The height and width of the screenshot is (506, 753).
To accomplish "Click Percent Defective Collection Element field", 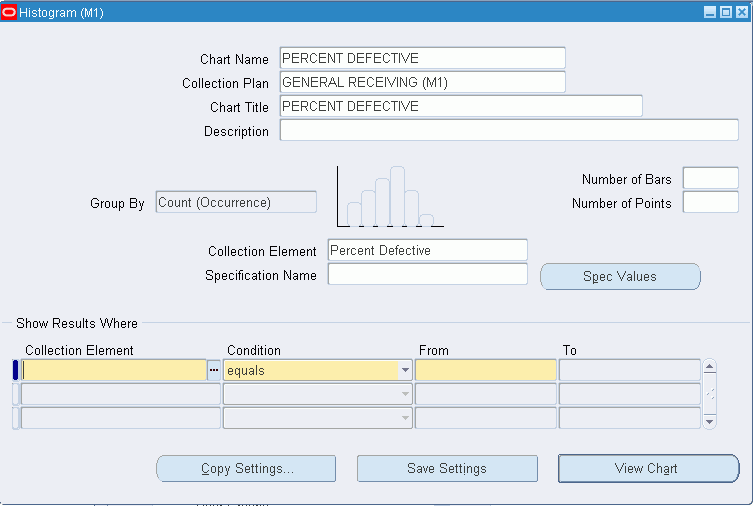I will tap(427, 250).
